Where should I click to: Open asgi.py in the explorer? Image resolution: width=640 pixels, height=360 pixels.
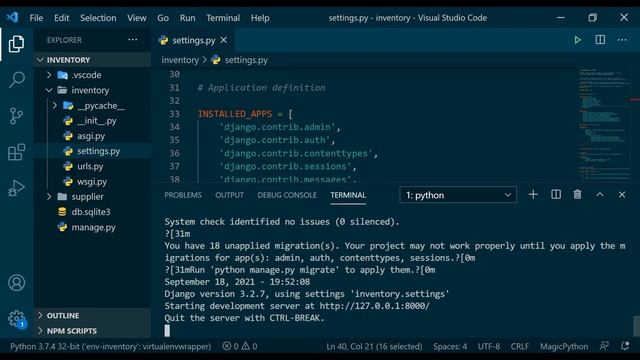(91, 136)
